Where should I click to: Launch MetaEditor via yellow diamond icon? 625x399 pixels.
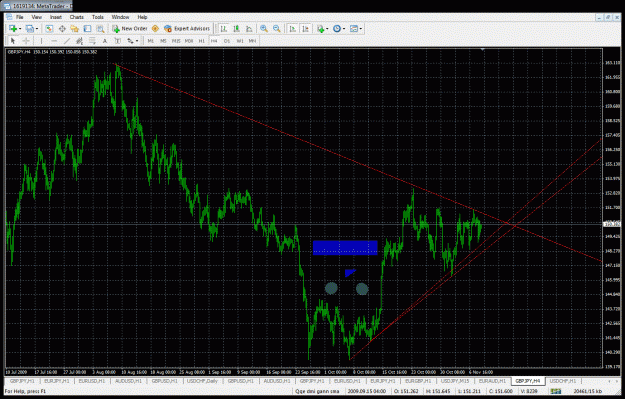(155, 29)
